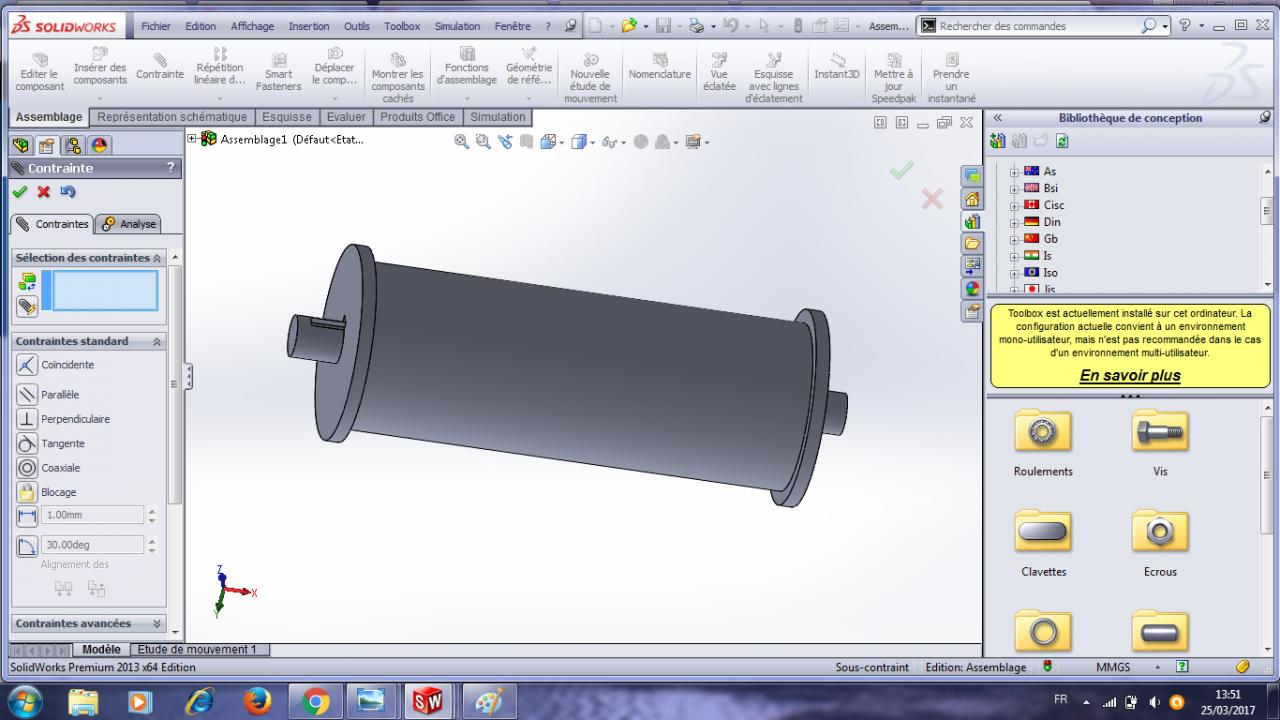Expand the Iso standard tree node
Screen dimensions: 1280x720
tap(1015, 273)
